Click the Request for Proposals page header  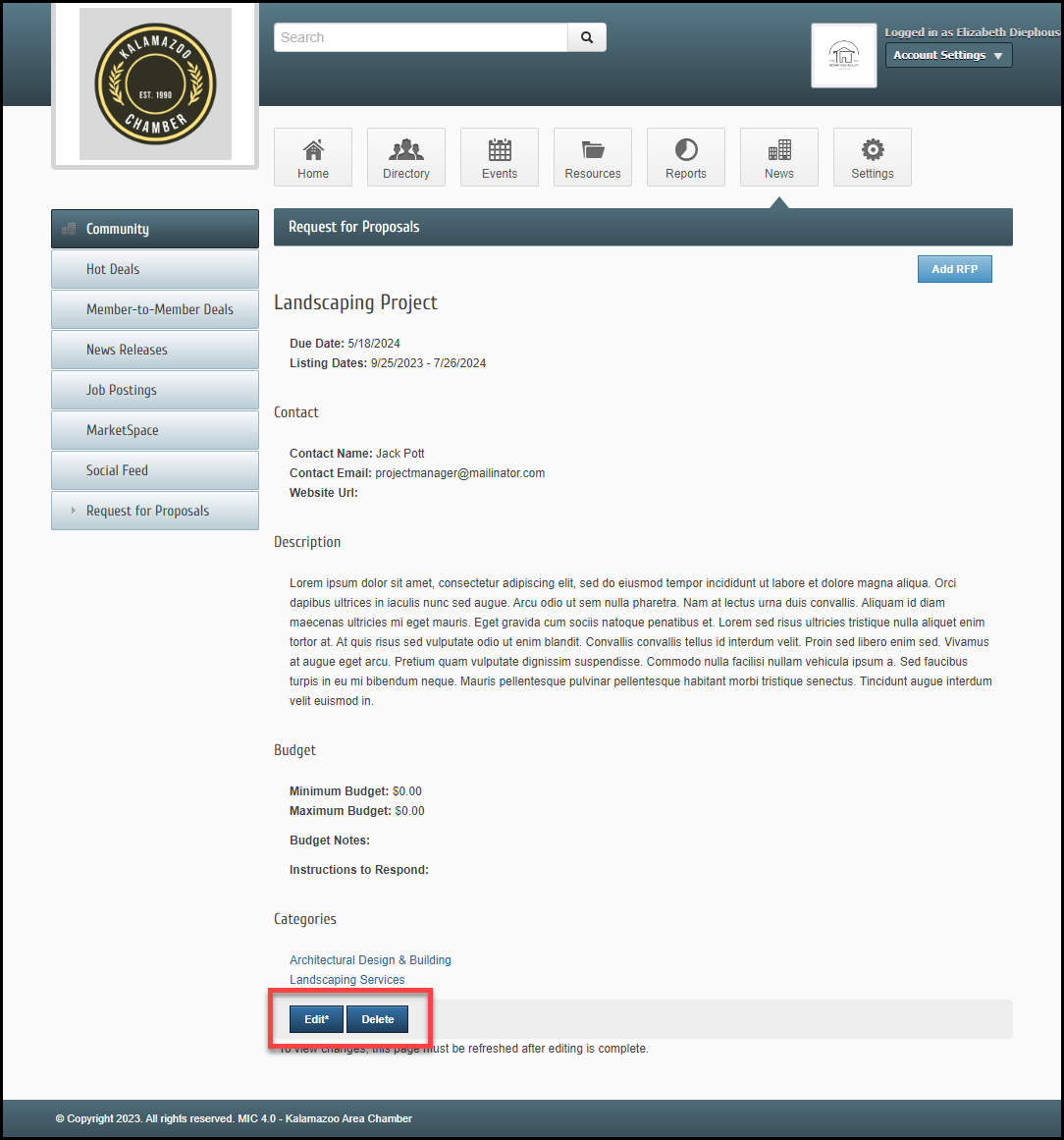pyautogui.click(x=643, y=227)
